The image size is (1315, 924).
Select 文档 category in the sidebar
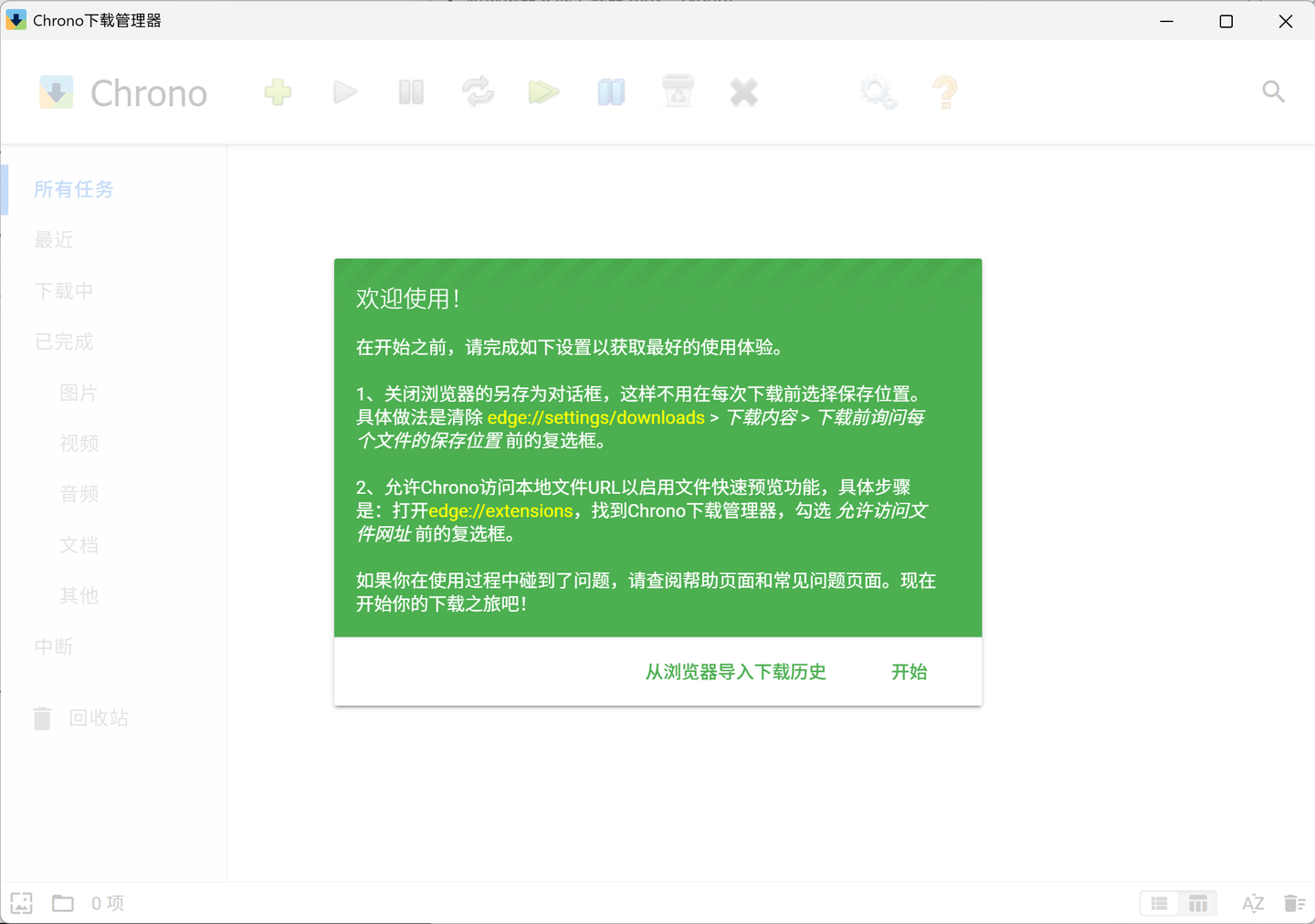[79, 545]
